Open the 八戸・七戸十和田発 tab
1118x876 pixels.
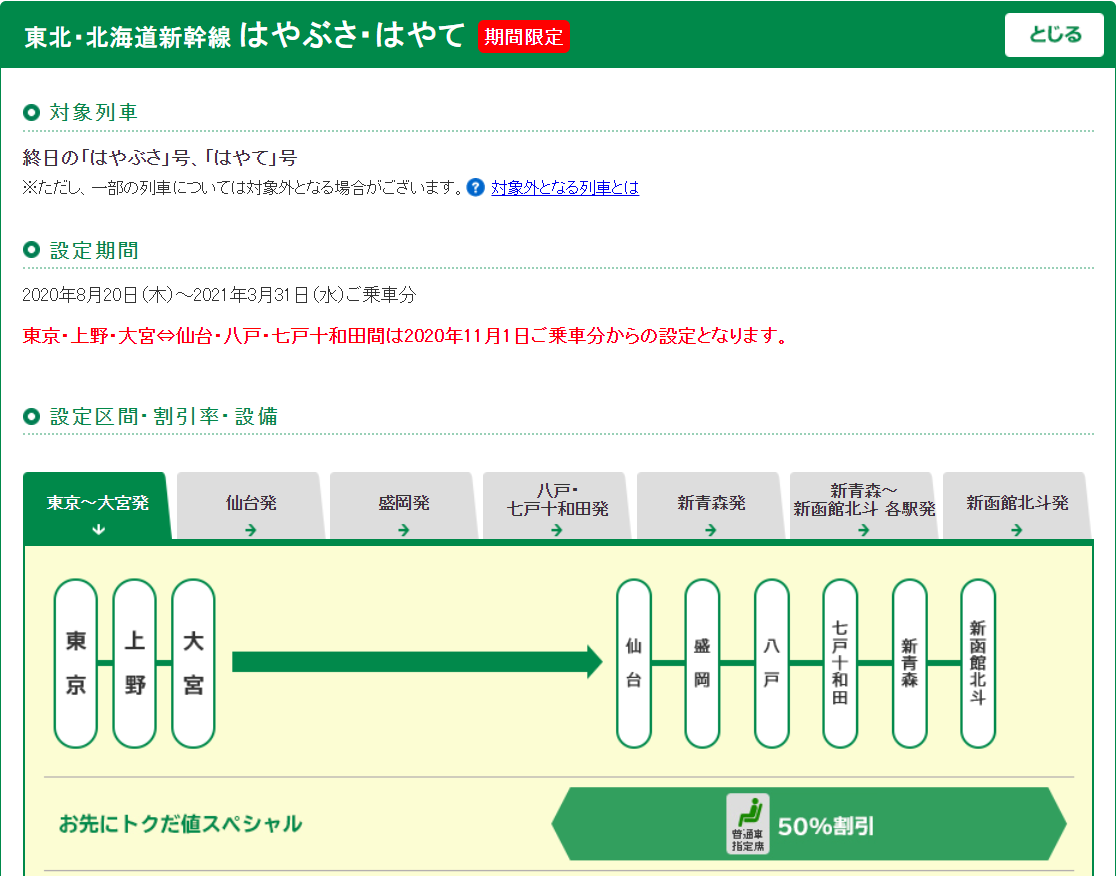pyautogui.click(x=557, y=506)
